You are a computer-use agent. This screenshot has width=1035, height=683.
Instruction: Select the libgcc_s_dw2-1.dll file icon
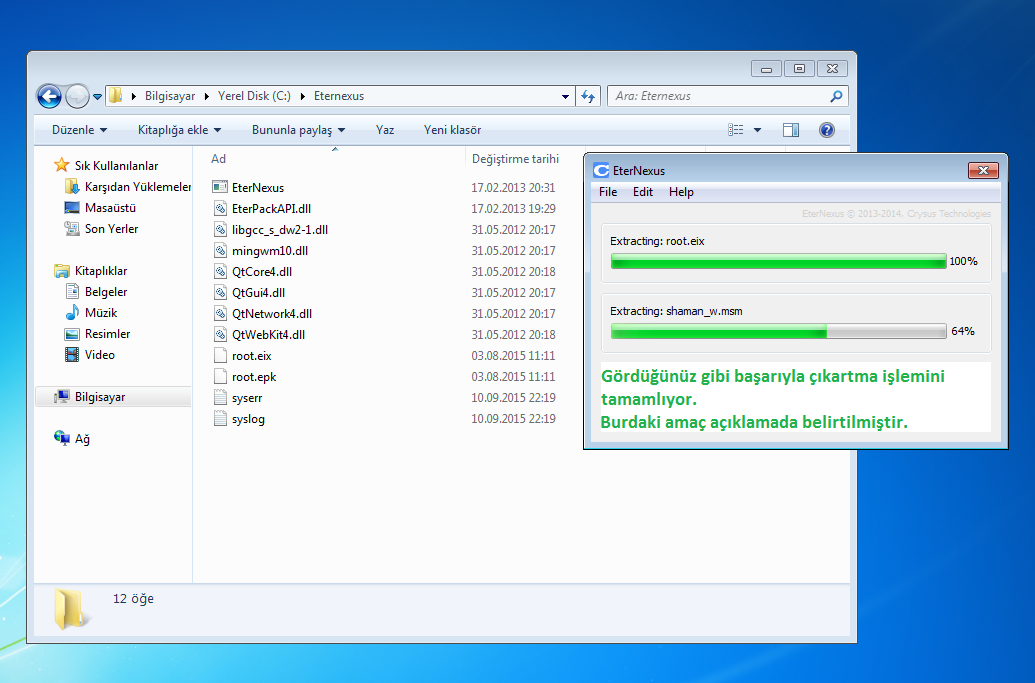[220, 230]
